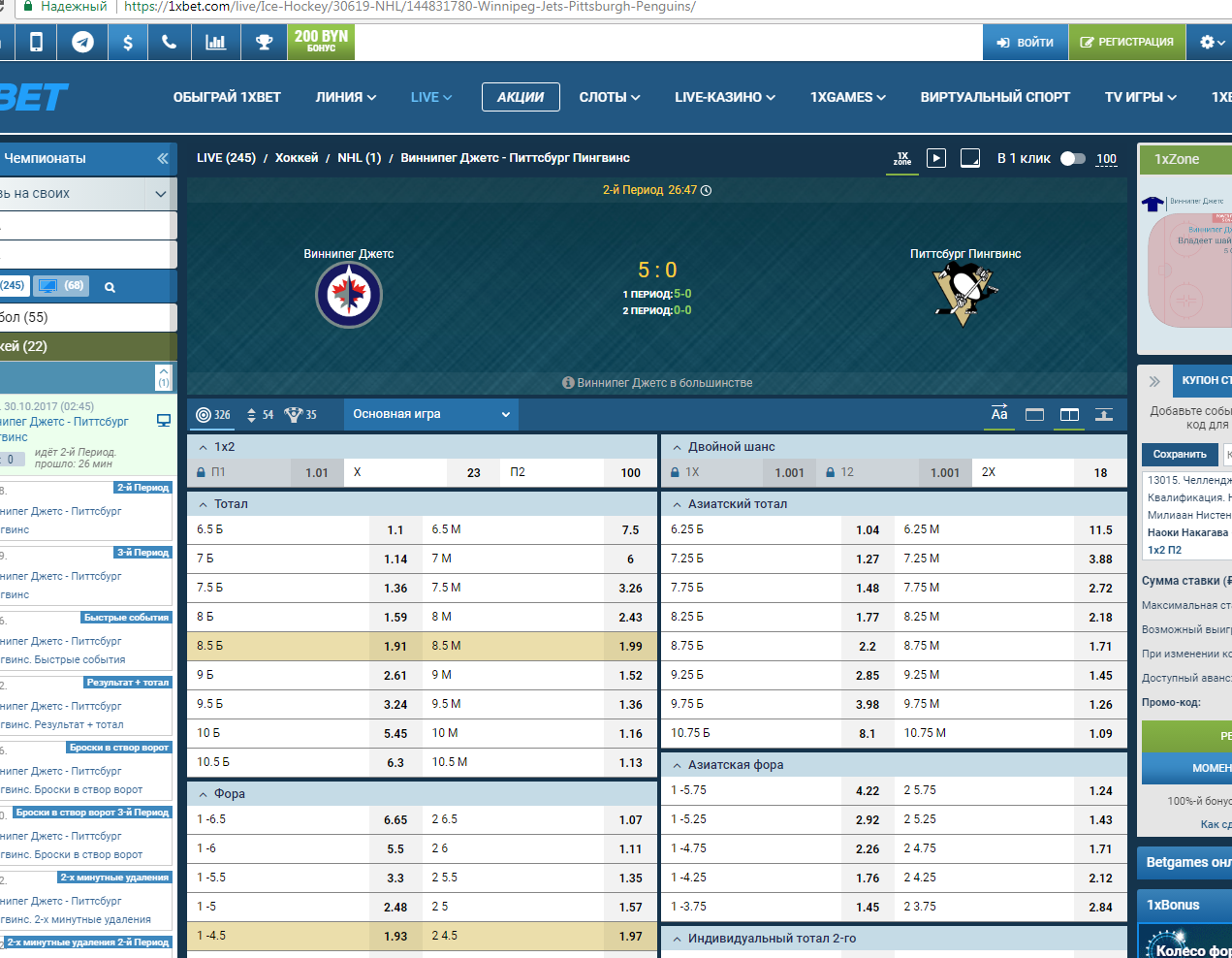Image resolution: width=1232 pixels, height=958 pixels.
Task: Click the collapse-all markets icon
Action: click(1104, 414)
